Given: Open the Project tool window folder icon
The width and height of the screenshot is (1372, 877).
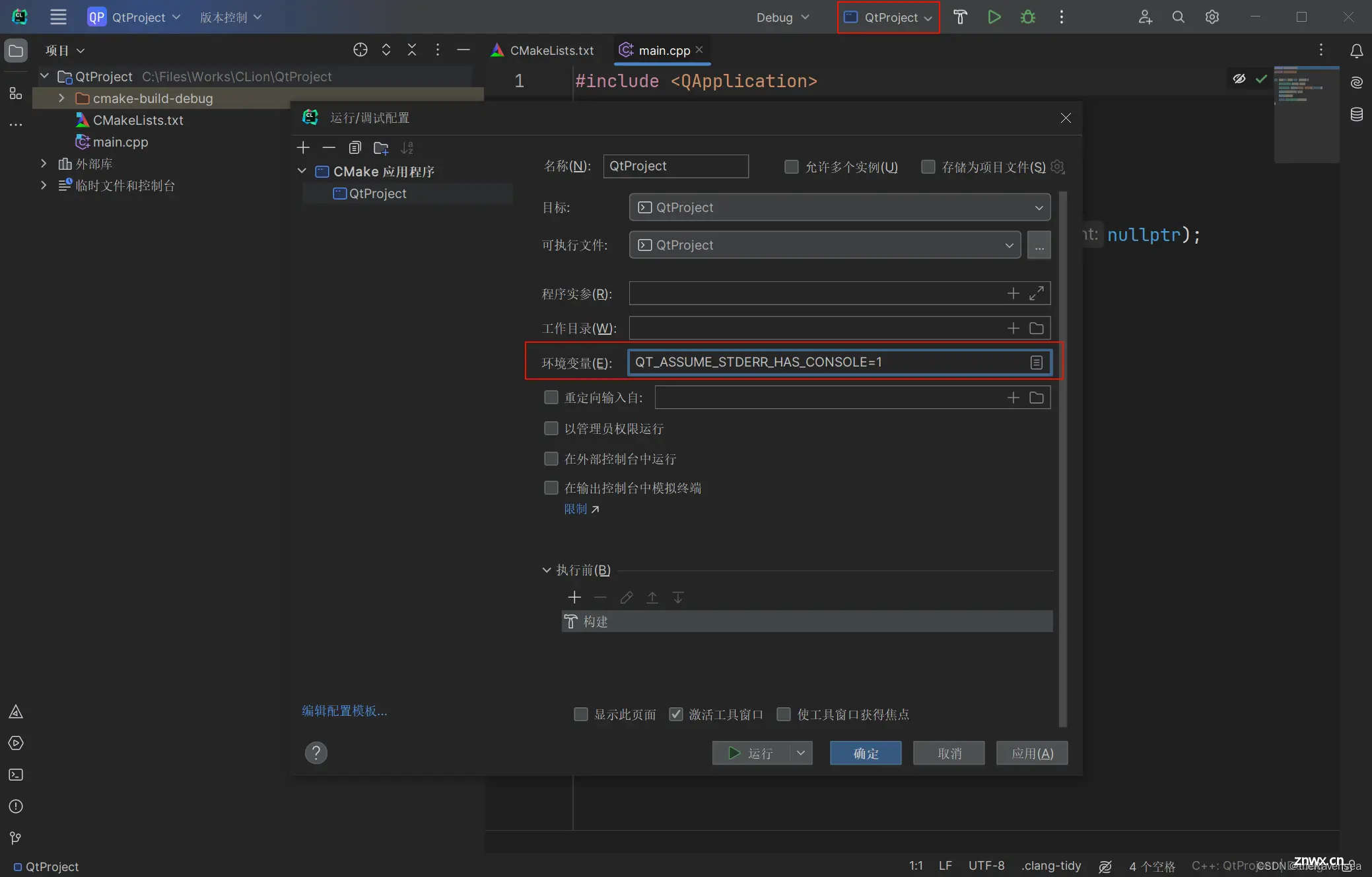Looking at the screenshot, I should click(16, 51).
